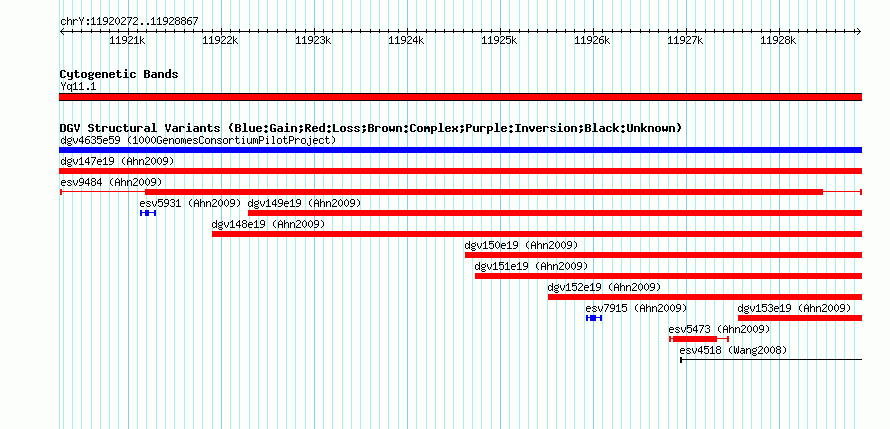Click the dgv149e19 red variant bar
This screenshot has width=890, height=429.
click(555, 213)
